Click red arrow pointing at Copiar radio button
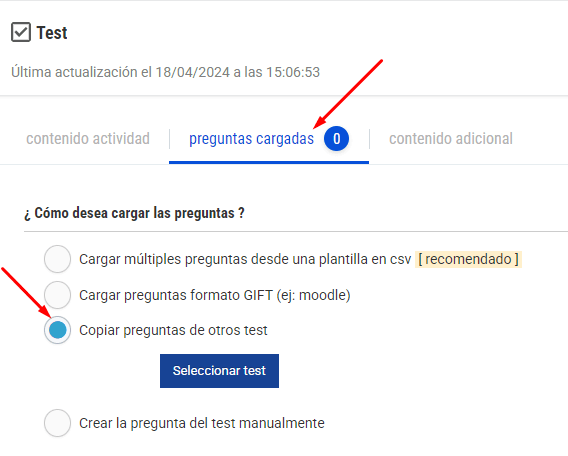The image size is (568, 456). (x=27, y=294)
